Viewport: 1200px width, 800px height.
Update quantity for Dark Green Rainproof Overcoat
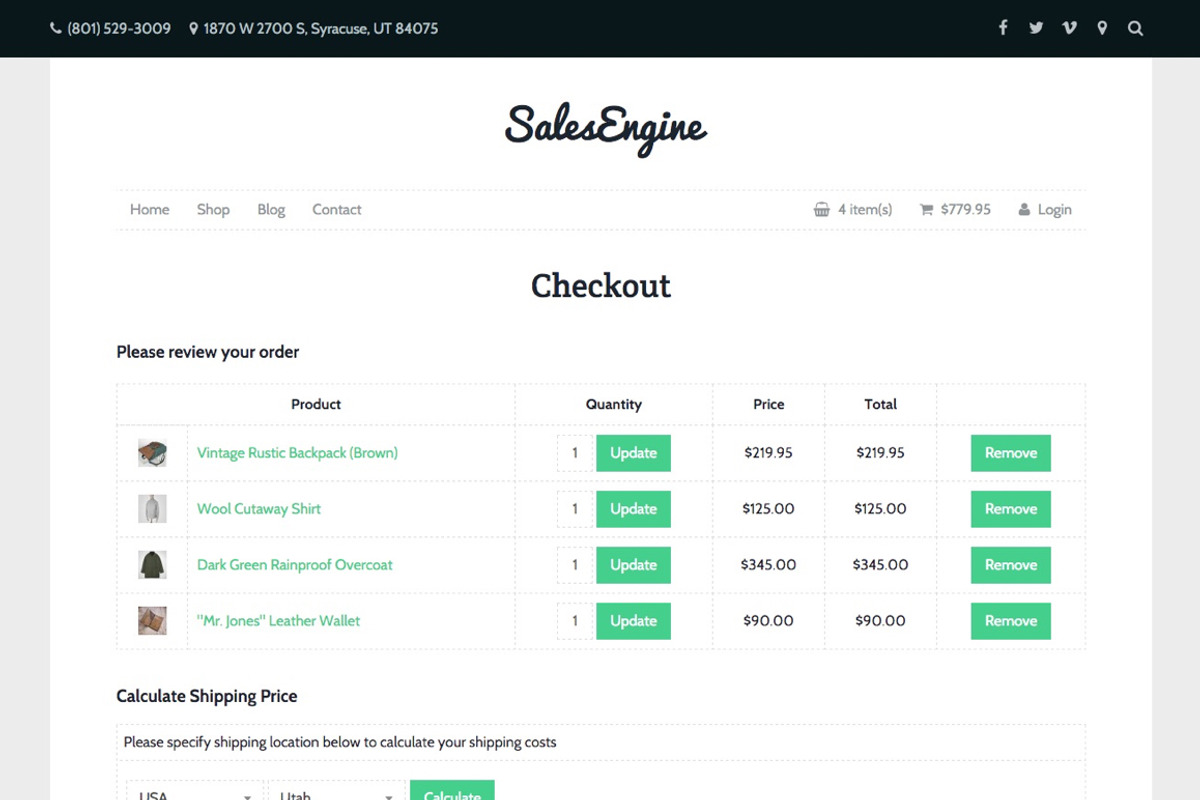coord(634,565)
